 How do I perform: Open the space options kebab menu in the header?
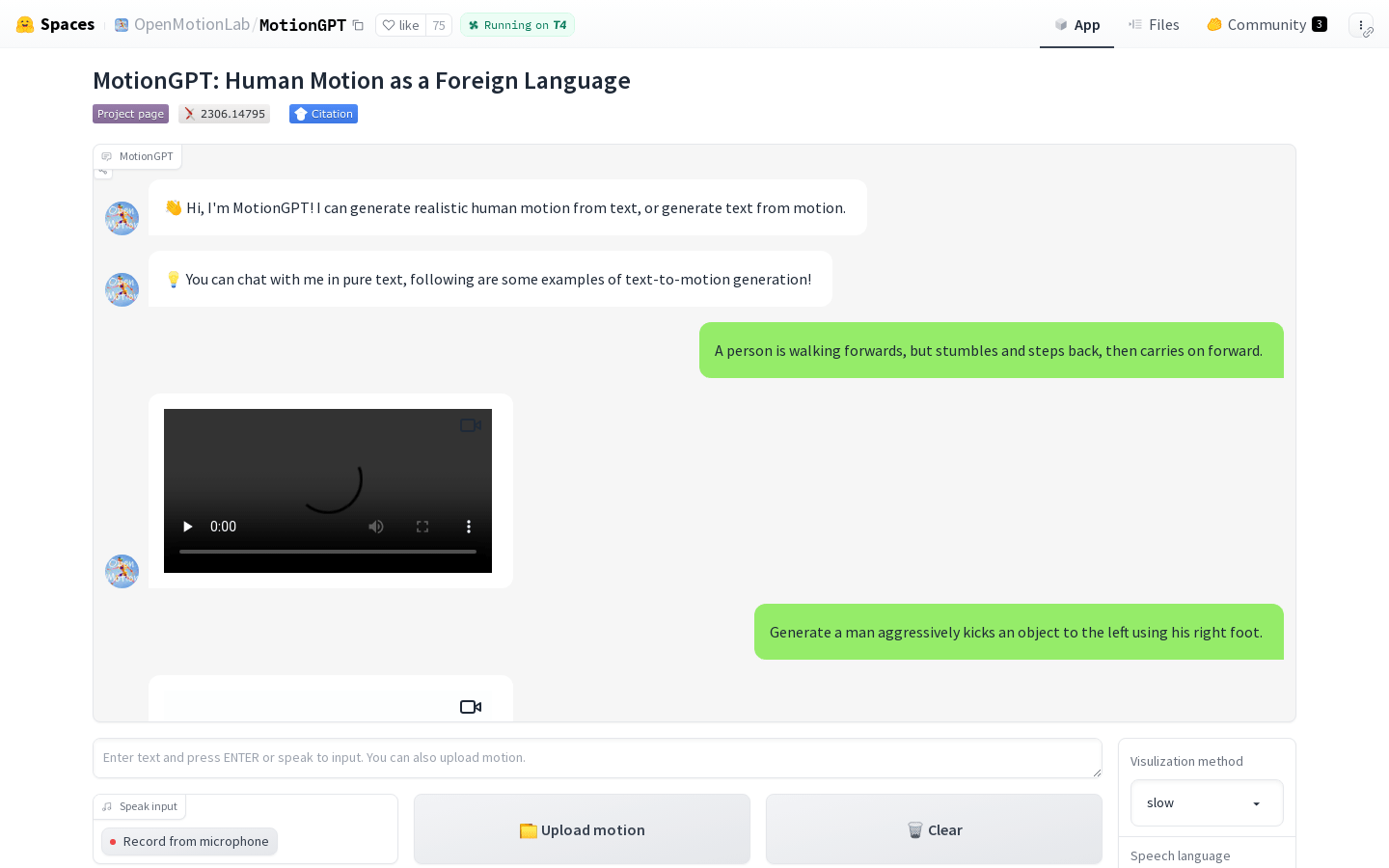(x=1360, y=24)
